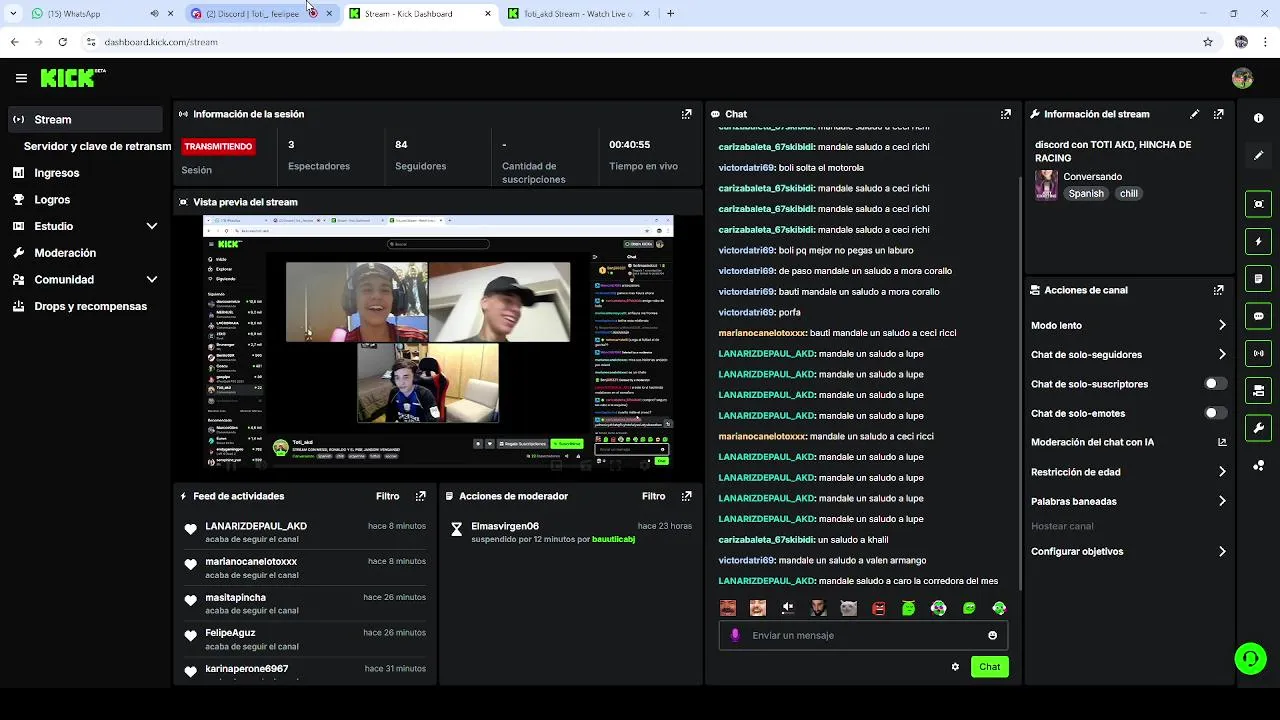This screenshot has height=720, width=1280.
Task: Click the Kick logo
Action: [x=73, y=78]
